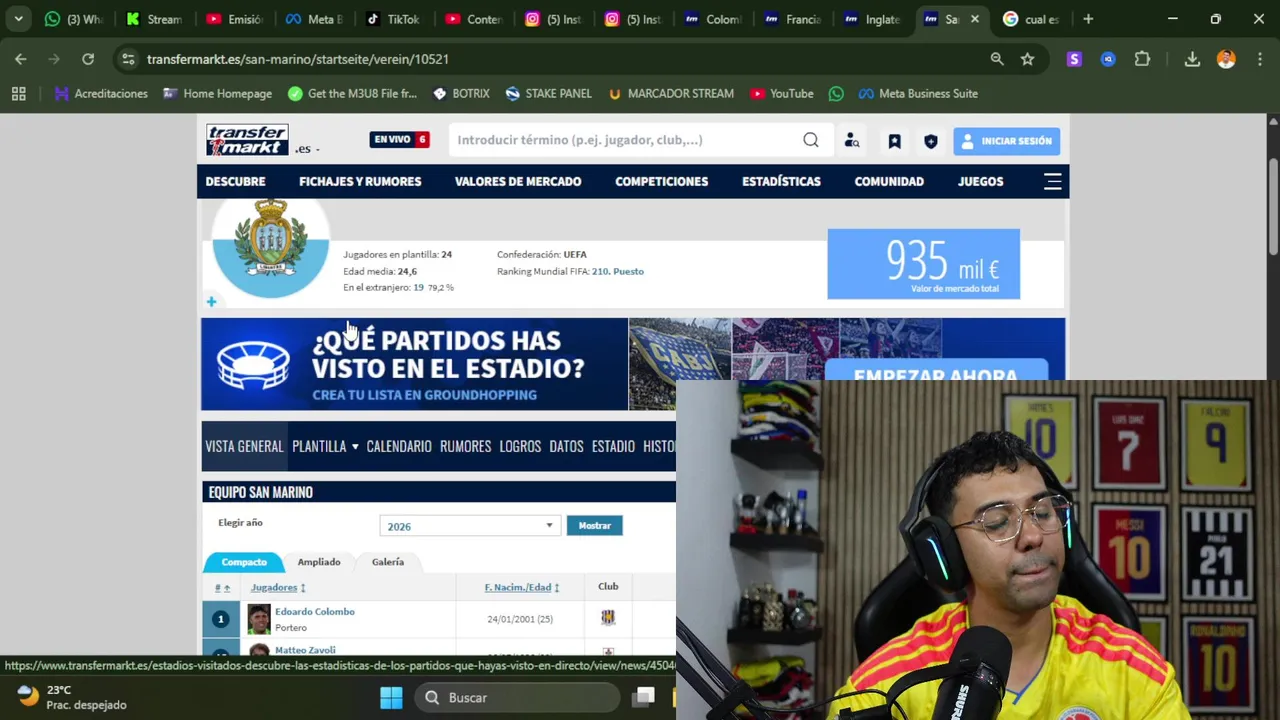Switch to the TikTok tab
The image size is (1280, 720).
pos(392,19)
